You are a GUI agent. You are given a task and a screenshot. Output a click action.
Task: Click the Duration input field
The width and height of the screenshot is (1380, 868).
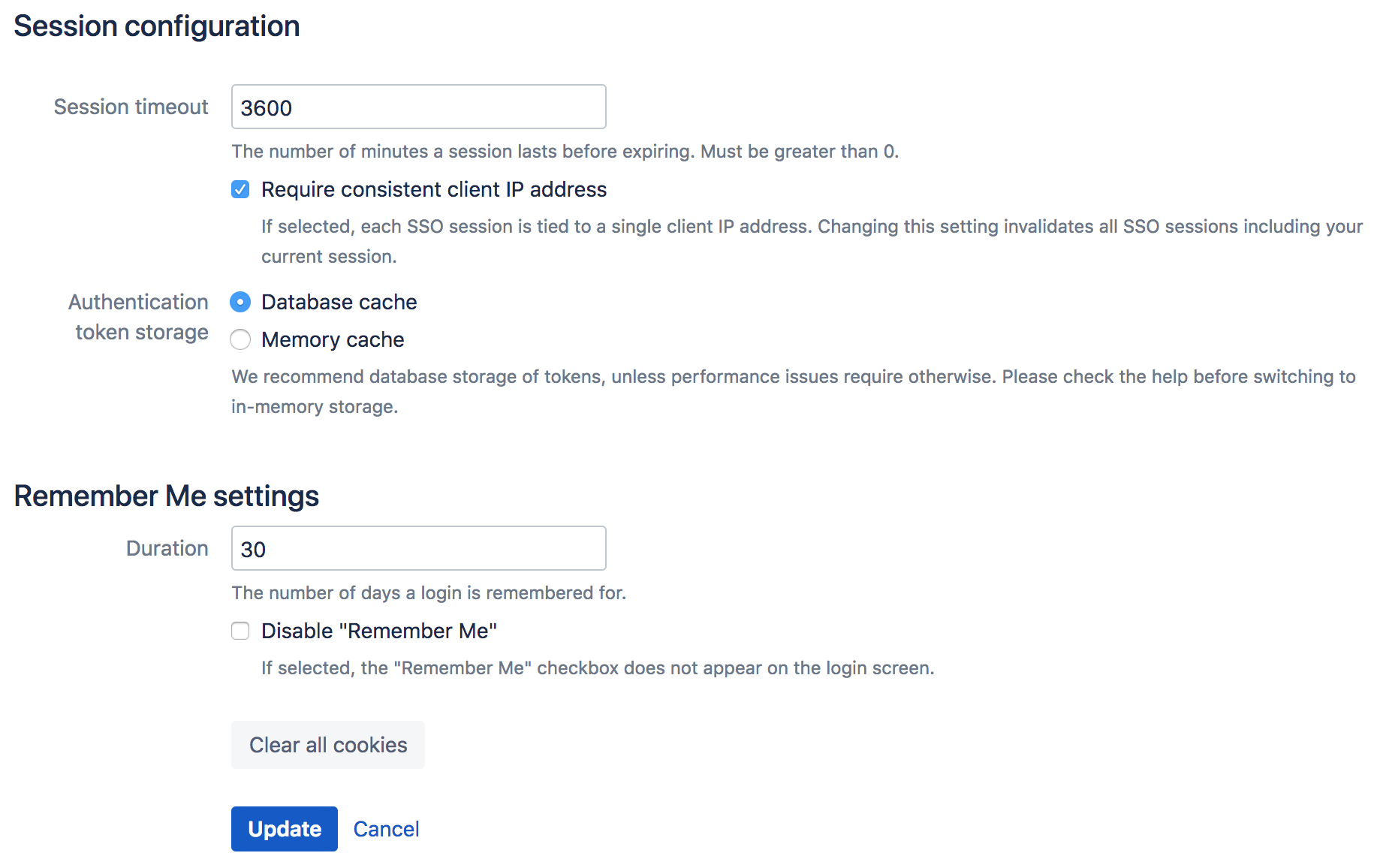click(418, 549)
